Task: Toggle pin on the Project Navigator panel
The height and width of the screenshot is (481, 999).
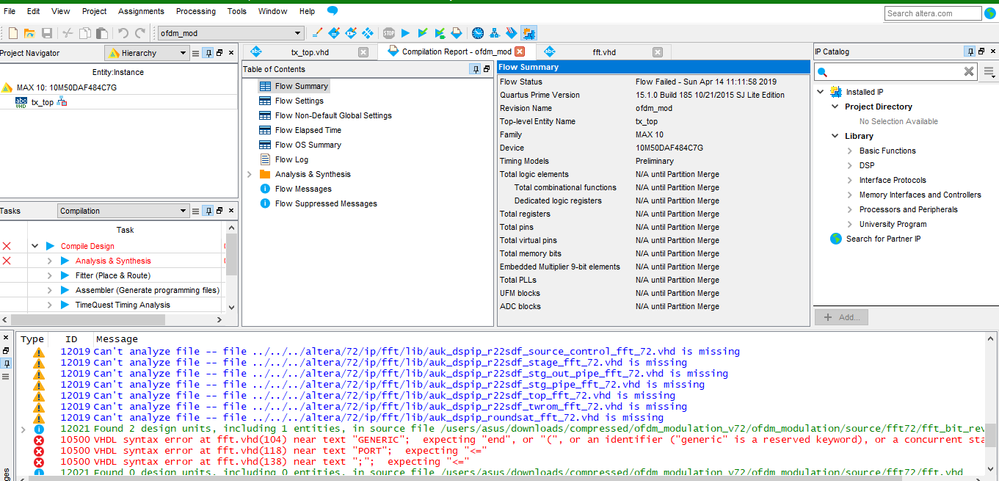Action: coord(207,51)
